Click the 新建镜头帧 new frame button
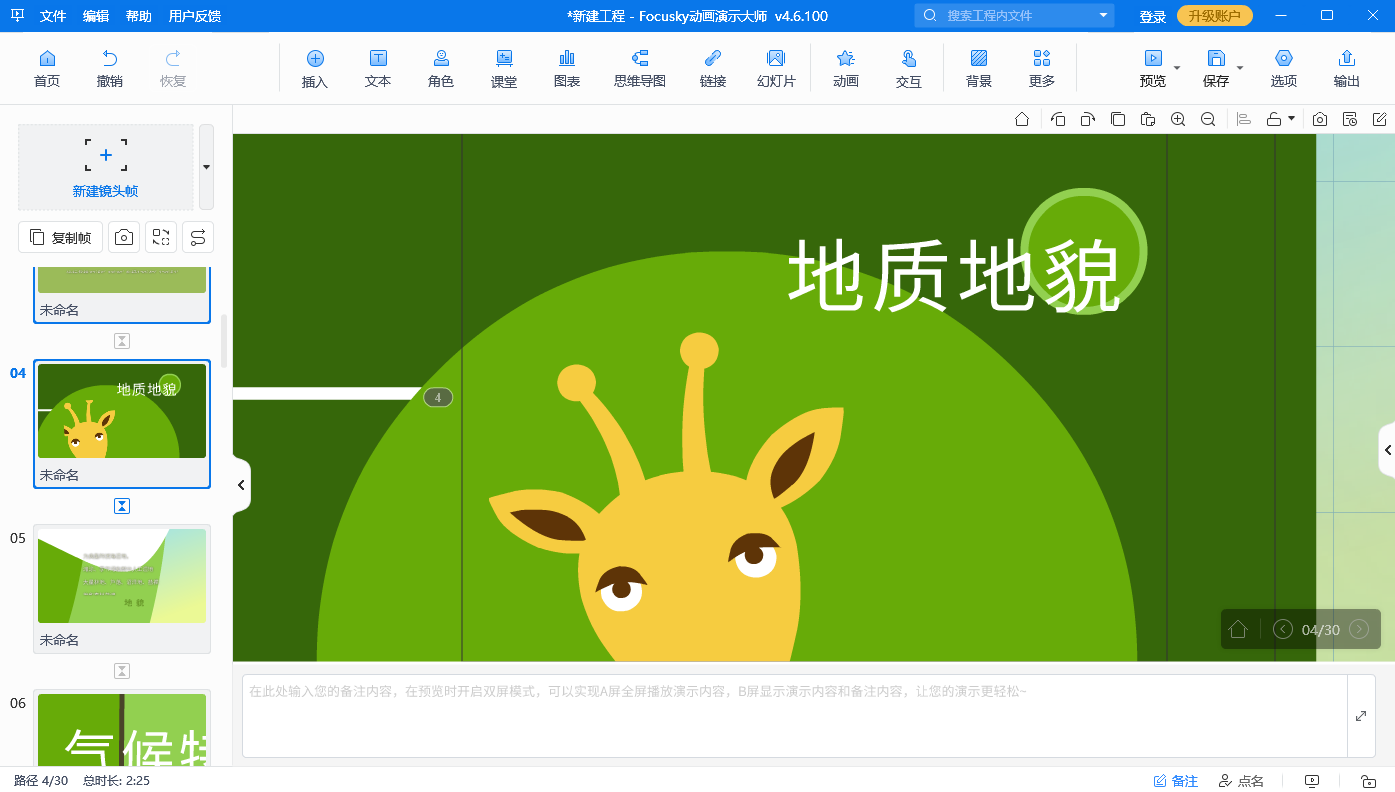Viewport: 1395px width, 792px height. [105, 167]
